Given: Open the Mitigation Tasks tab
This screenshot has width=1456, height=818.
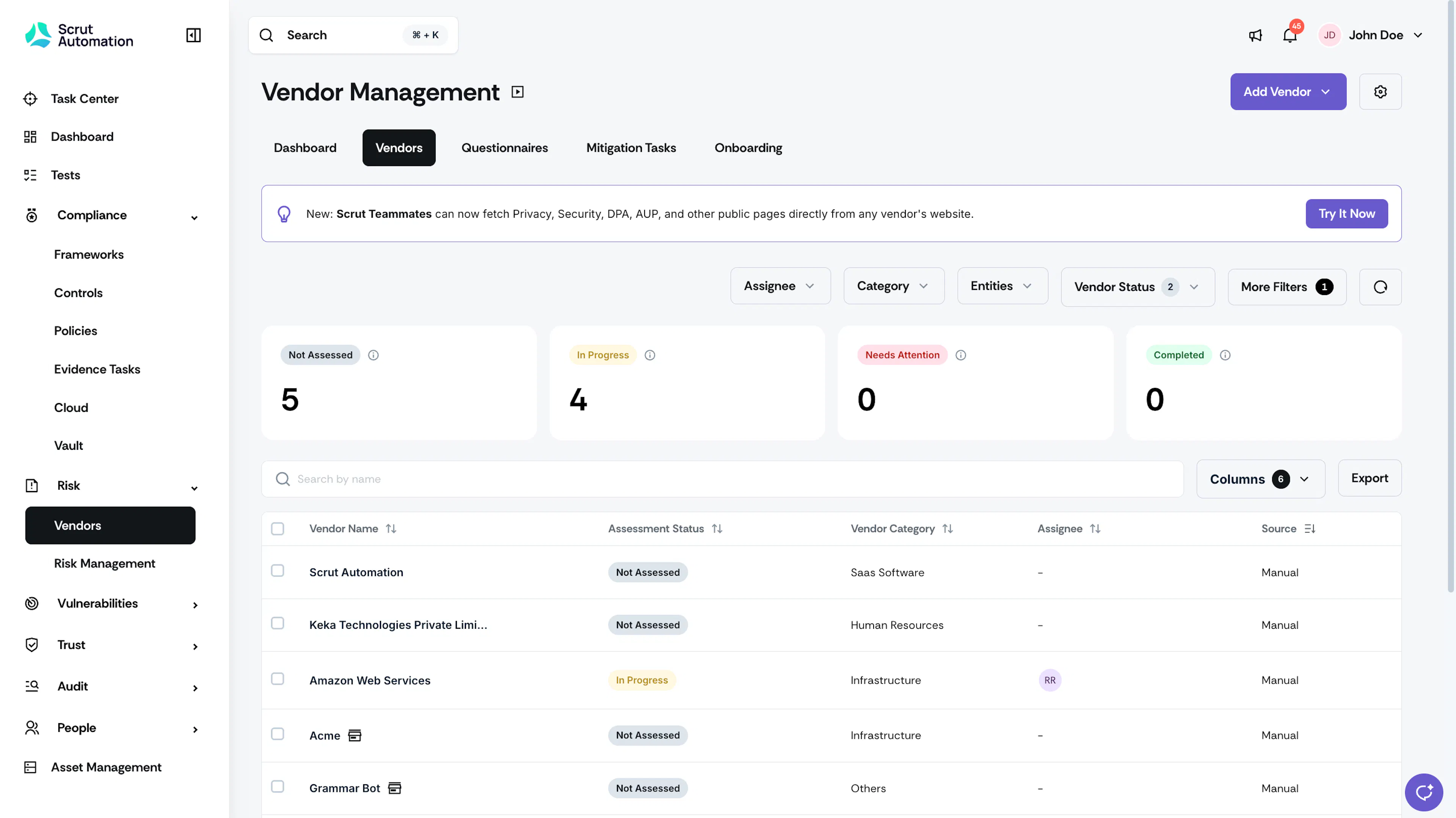Looking at the screenshot, I should coord(631,148).
